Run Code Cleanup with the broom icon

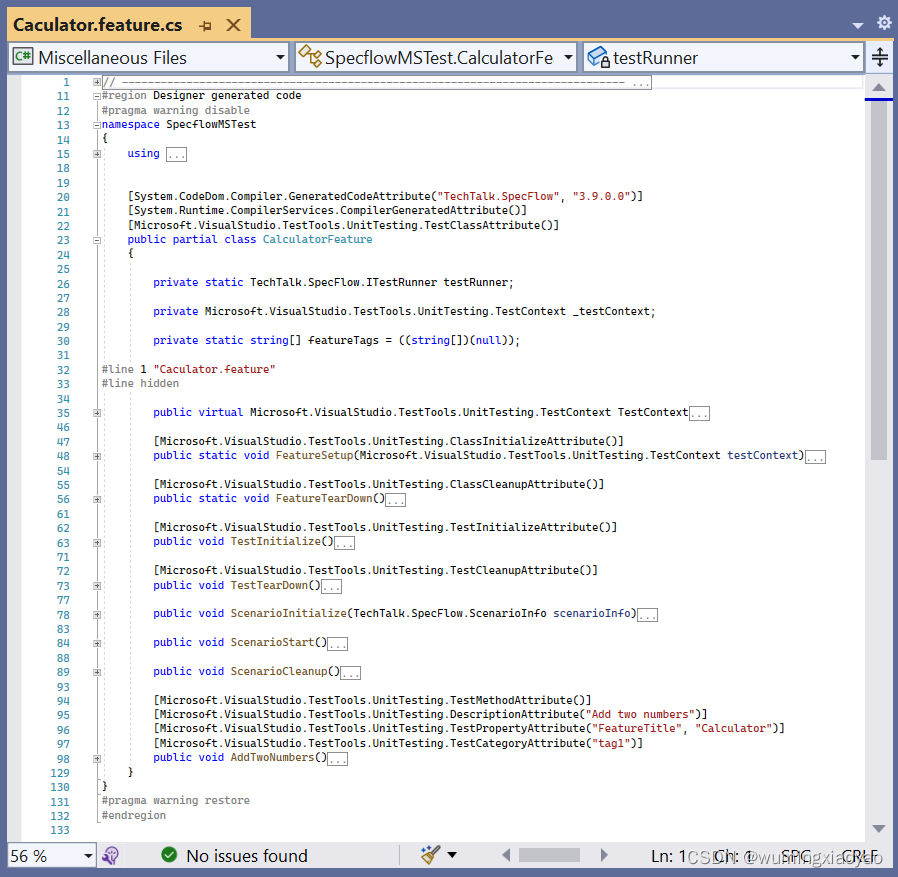point(427,856)
